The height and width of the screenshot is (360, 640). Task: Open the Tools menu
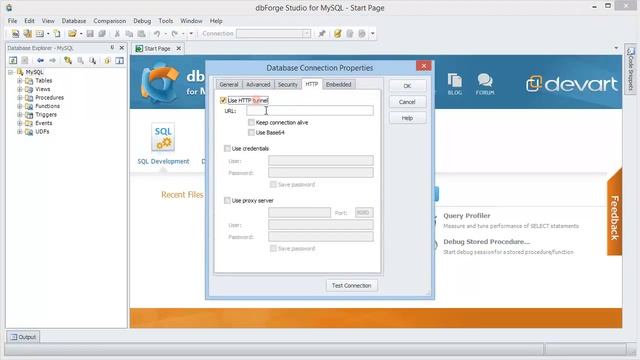pyautogui.click(x=166, y=21)
